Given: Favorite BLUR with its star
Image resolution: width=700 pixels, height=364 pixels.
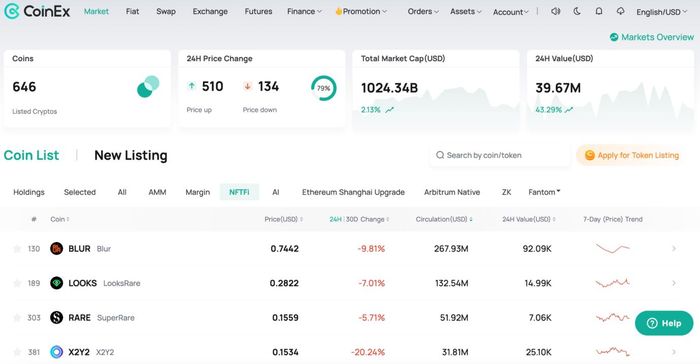Looking at the screenshot, I should pyautogui.click(x=17, y=249).
